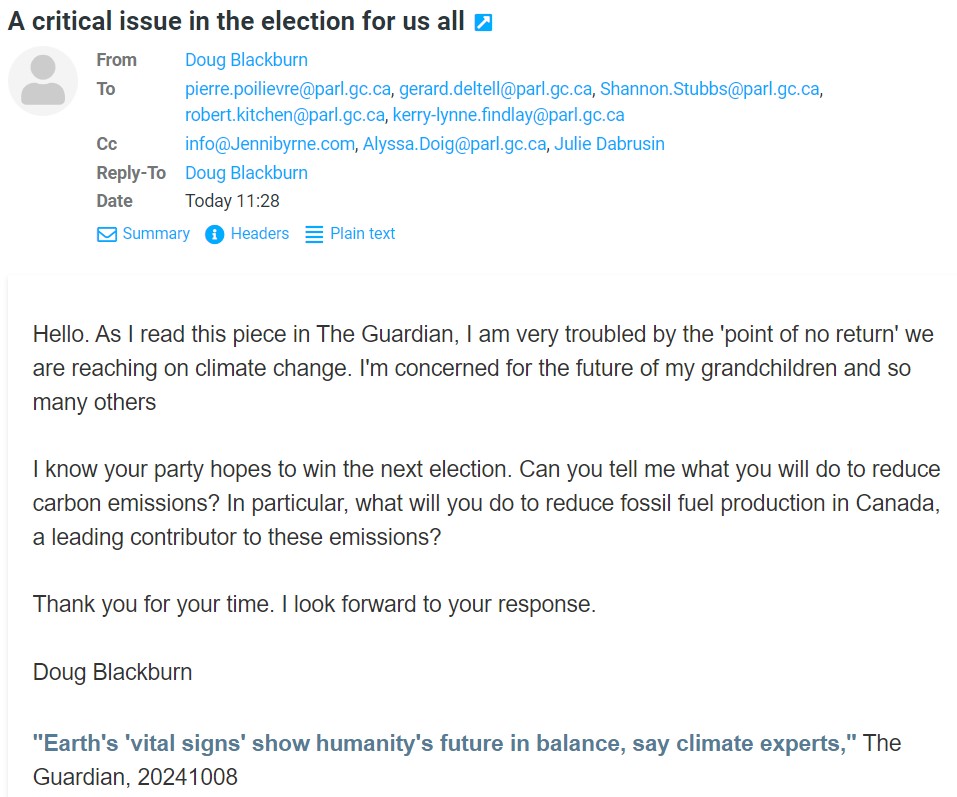Image resolution: width=957 pixels, height=797 pixels.
Task: Click the Plain text lines icon
Action: point(314,235)
